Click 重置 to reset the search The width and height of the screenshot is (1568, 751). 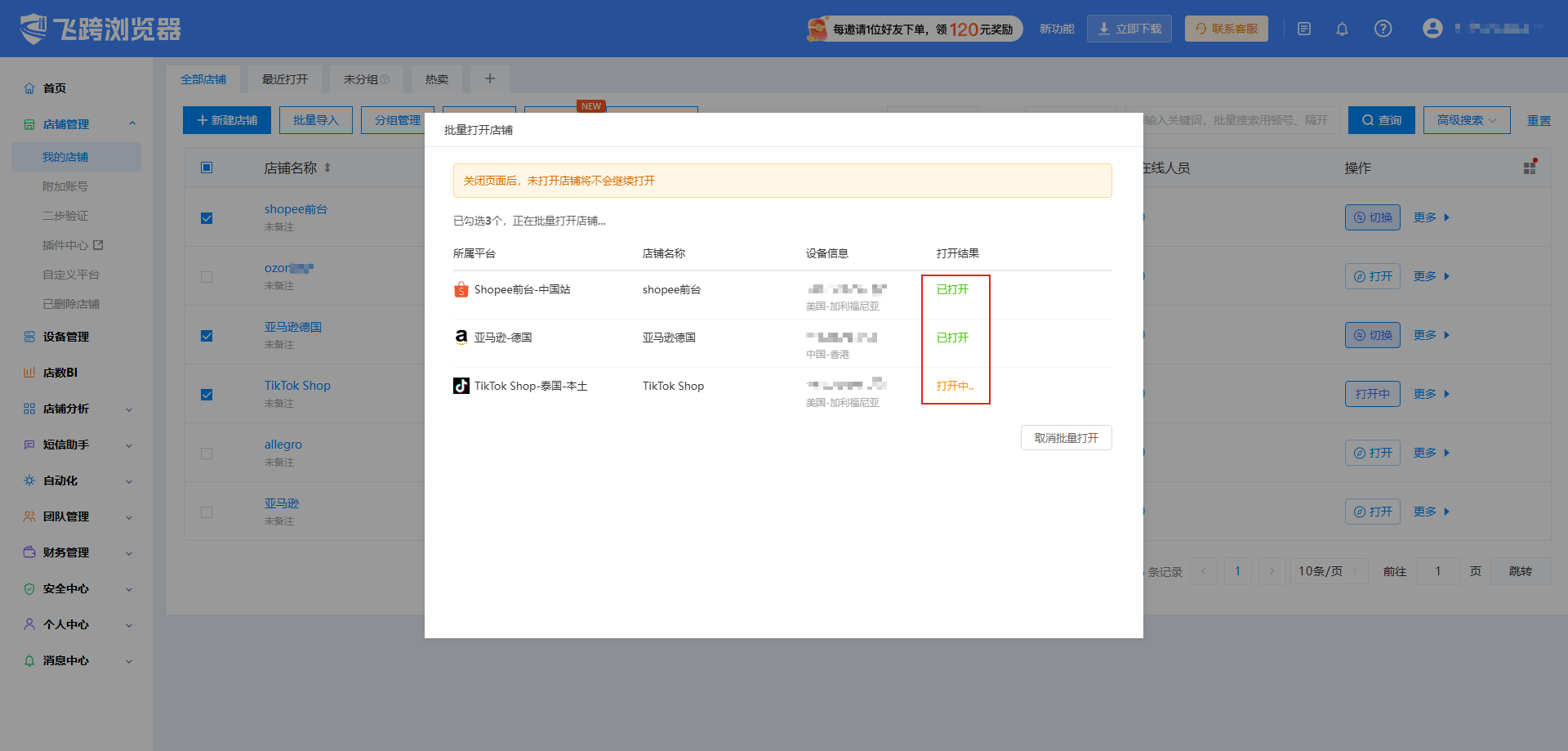coord(1539,120)
